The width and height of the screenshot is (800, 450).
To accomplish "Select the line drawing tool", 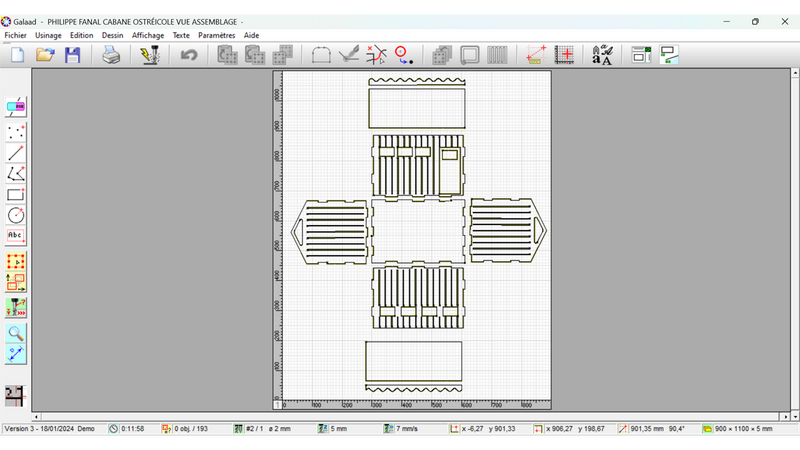I will tap(16, 153).
